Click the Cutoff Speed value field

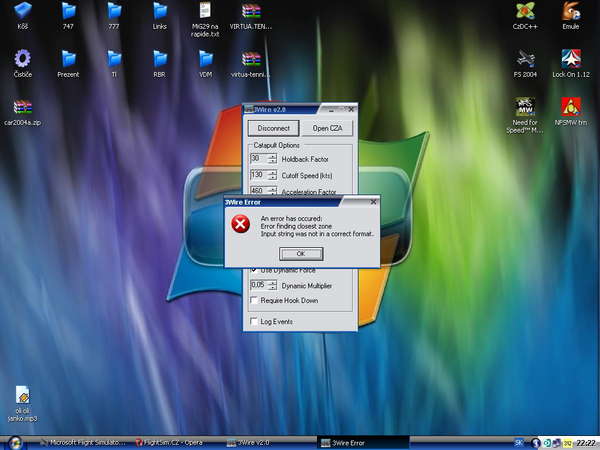point(259,175)
